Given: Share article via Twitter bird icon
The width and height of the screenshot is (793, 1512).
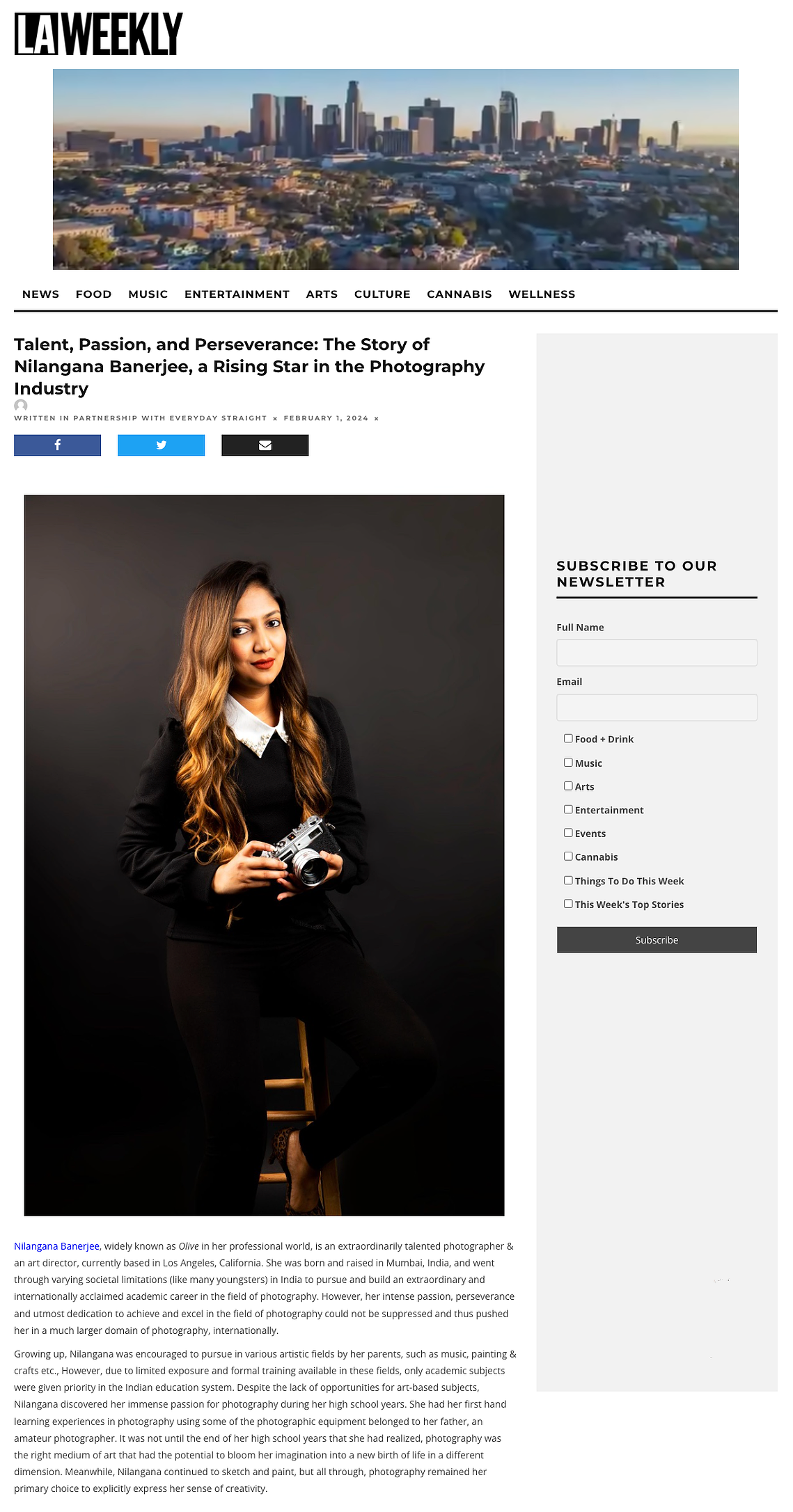Looking at the screenshot, I should click(x=161, y=445).
